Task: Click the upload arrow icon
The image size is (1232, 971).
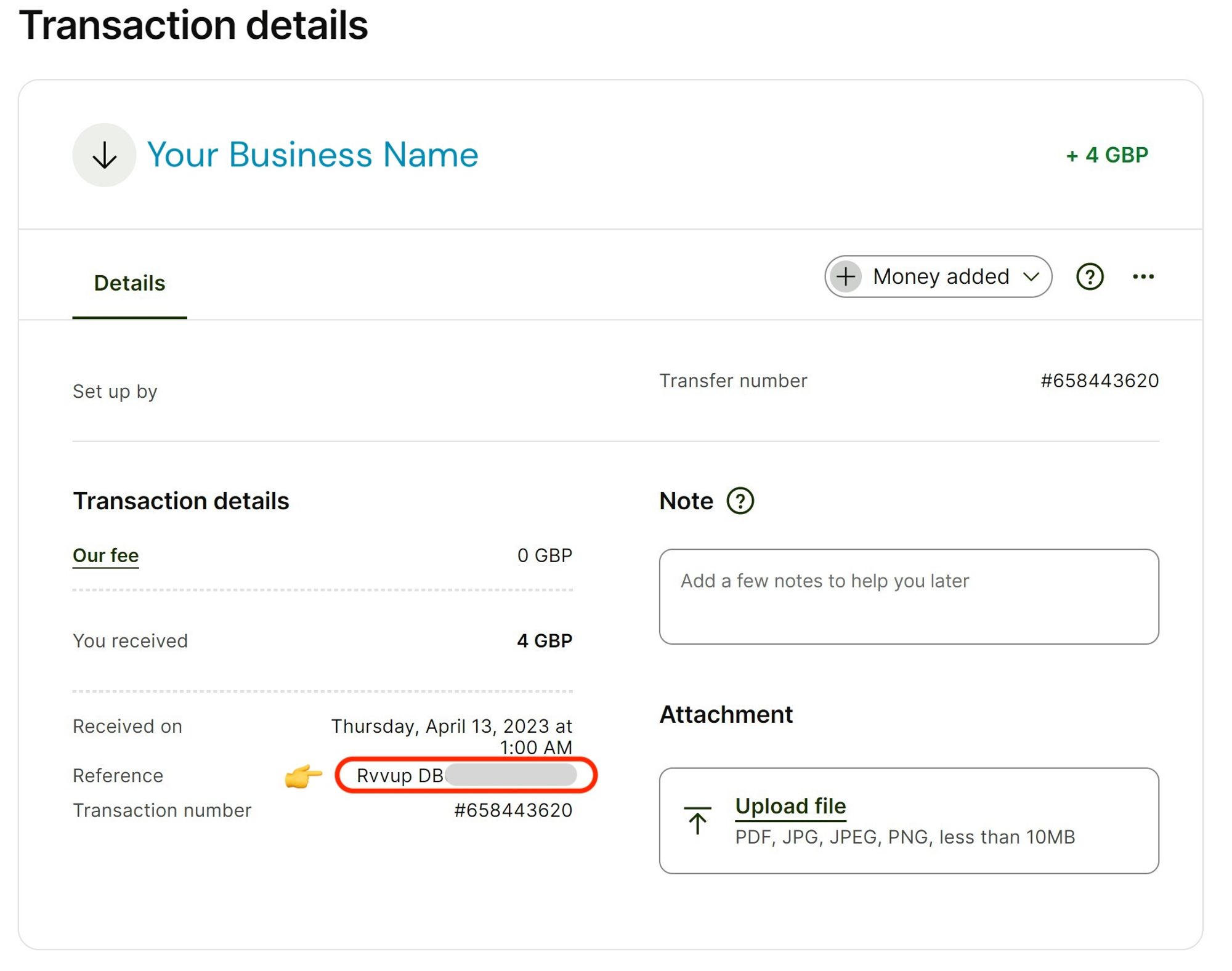Action: (x=697, y=820)
